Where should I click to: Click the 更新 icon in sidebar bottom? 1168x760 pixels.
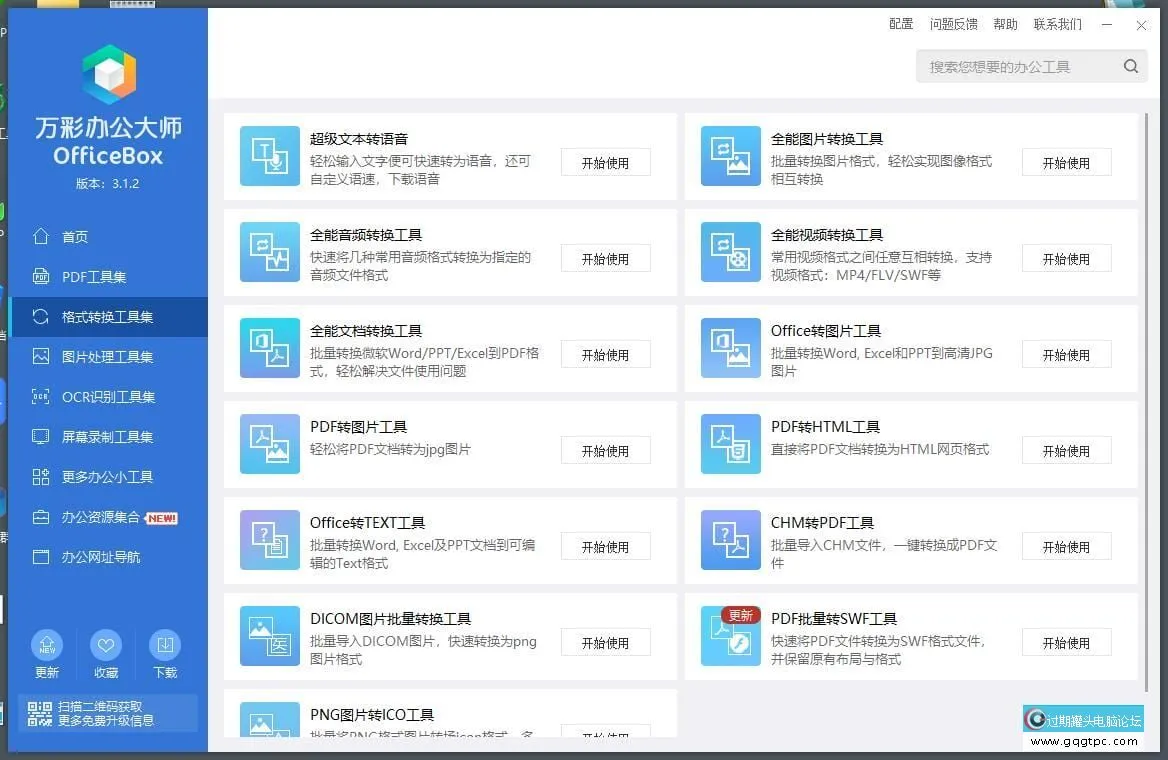(47, 645)
